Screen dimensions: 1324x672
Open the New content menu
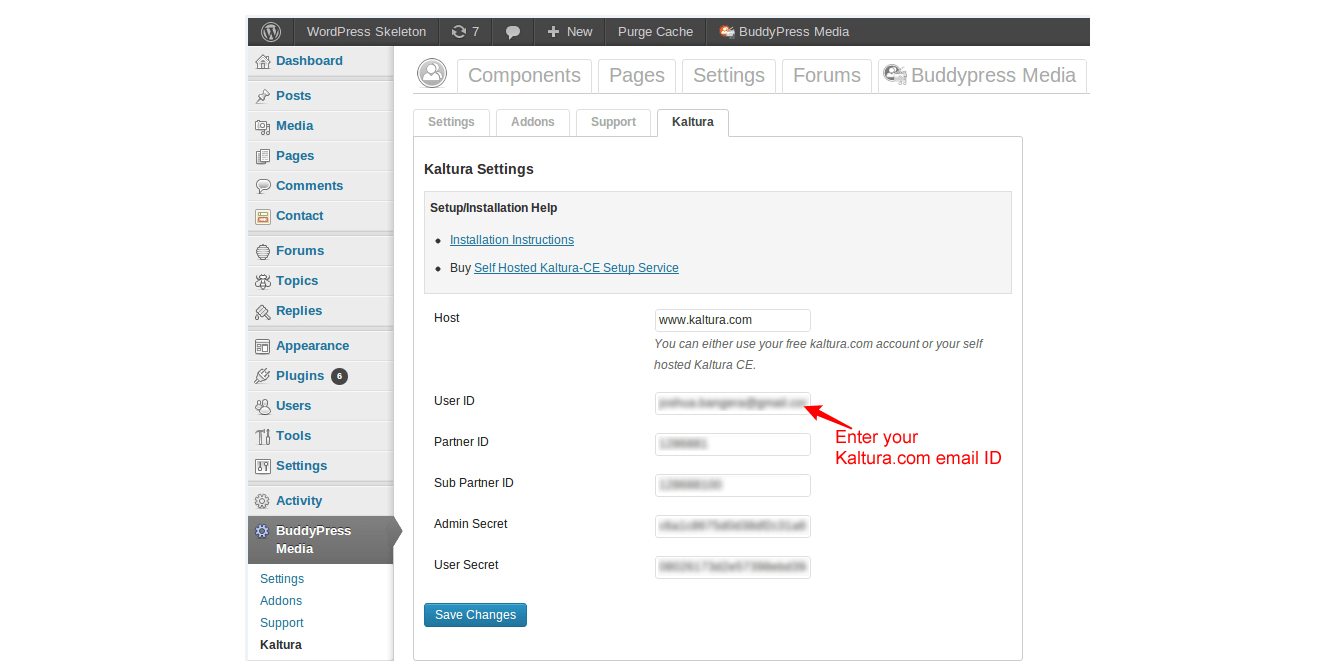tap(569, 32)
